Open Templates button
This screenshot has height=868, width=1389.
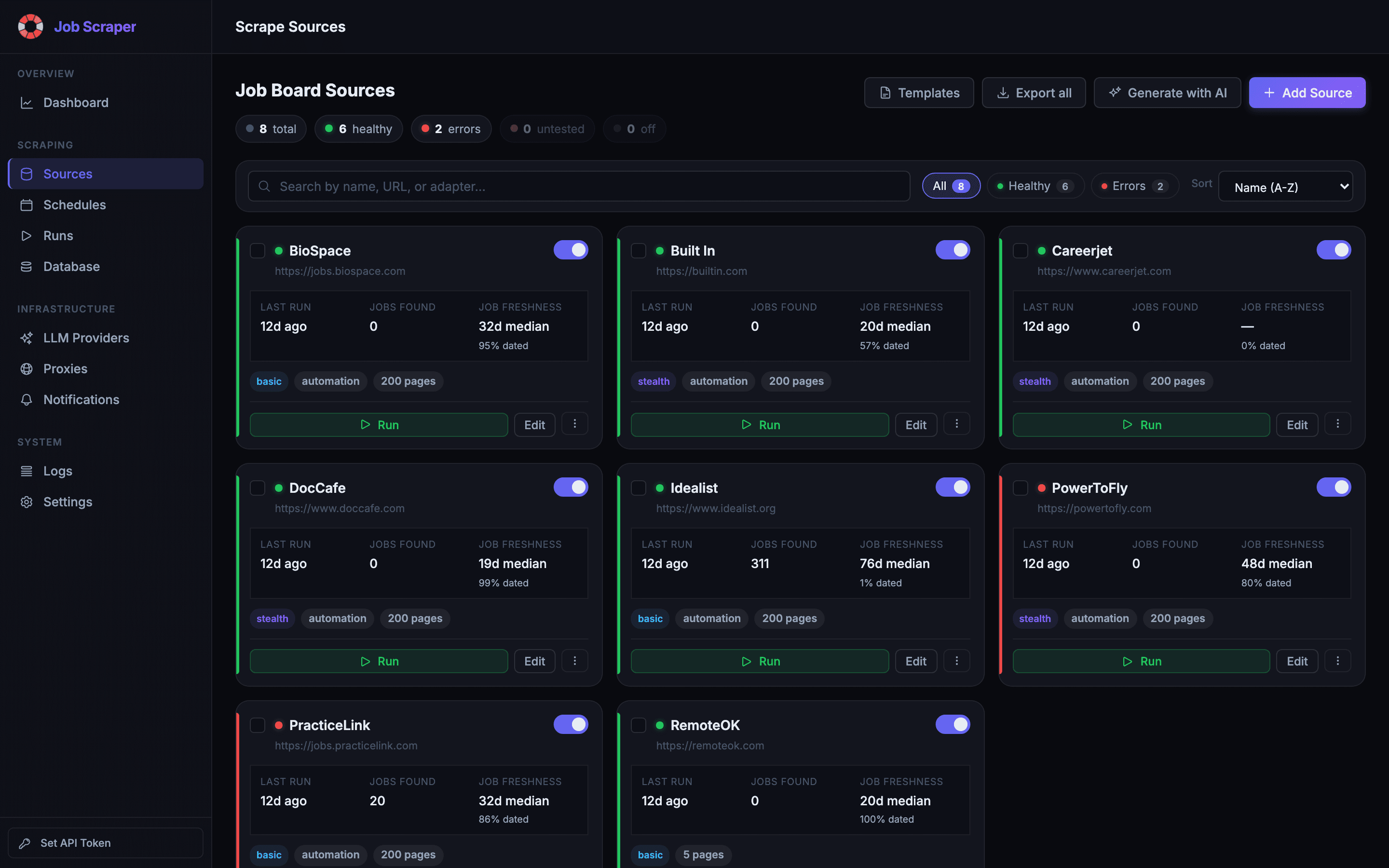(x=919, y=93)
